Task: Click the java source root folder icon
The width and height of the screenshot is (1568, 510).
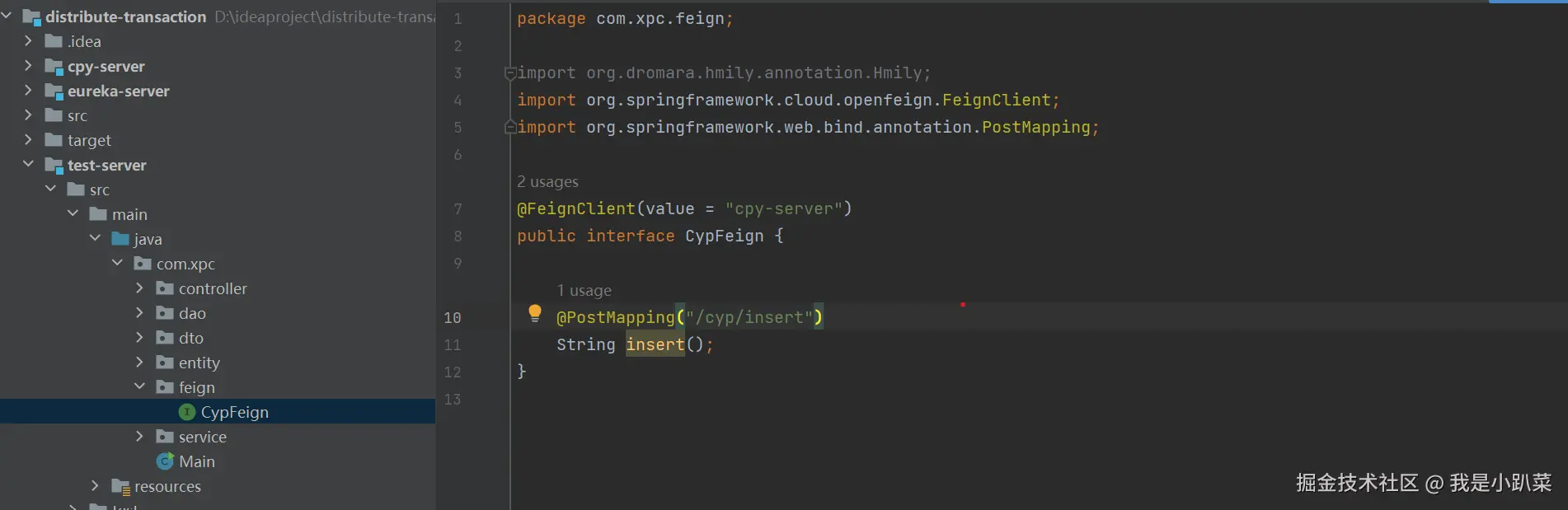Action: point(120,239)
